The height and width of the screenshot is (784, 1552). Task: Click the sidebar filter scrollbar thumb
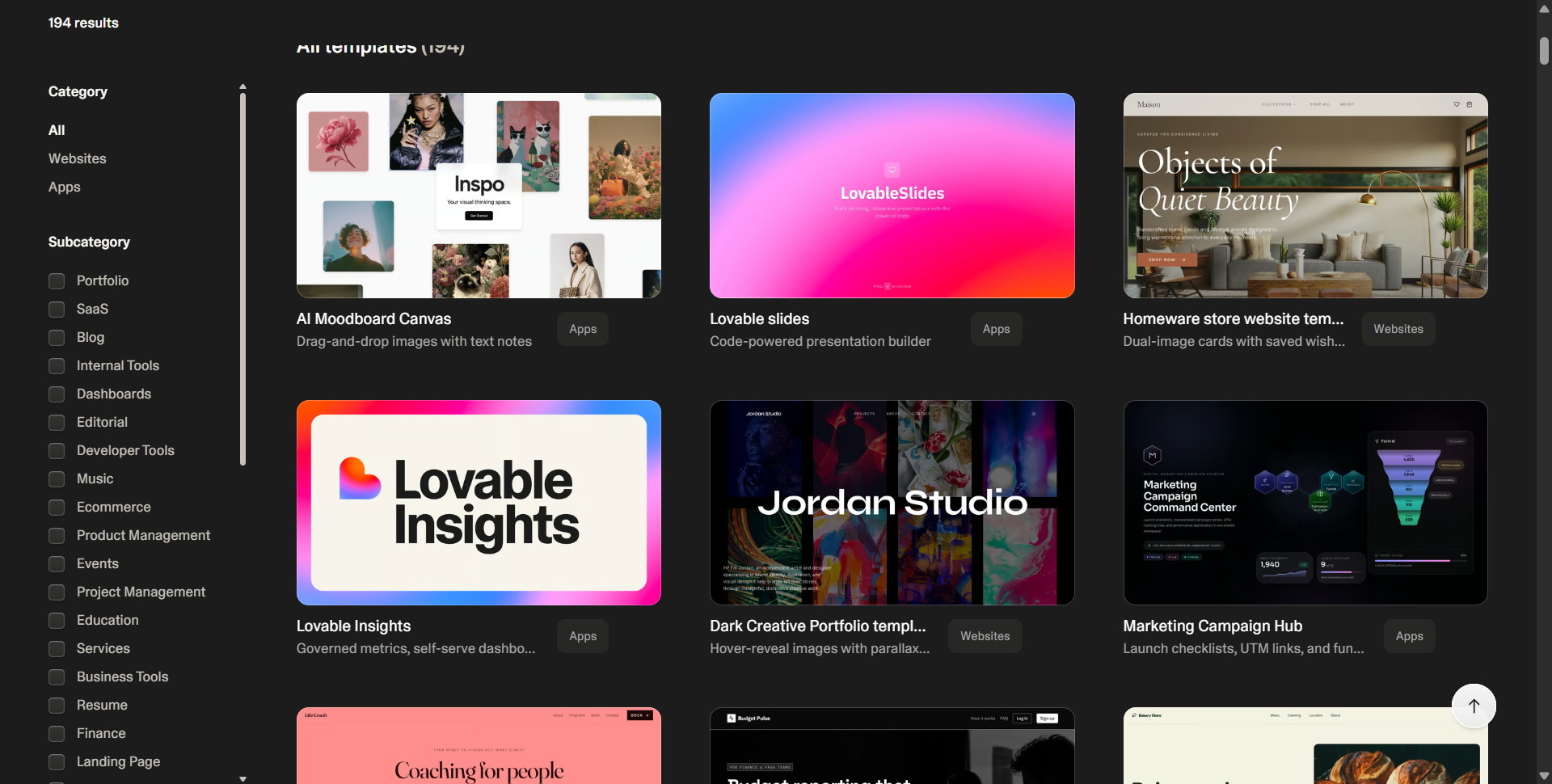point(242,279)
